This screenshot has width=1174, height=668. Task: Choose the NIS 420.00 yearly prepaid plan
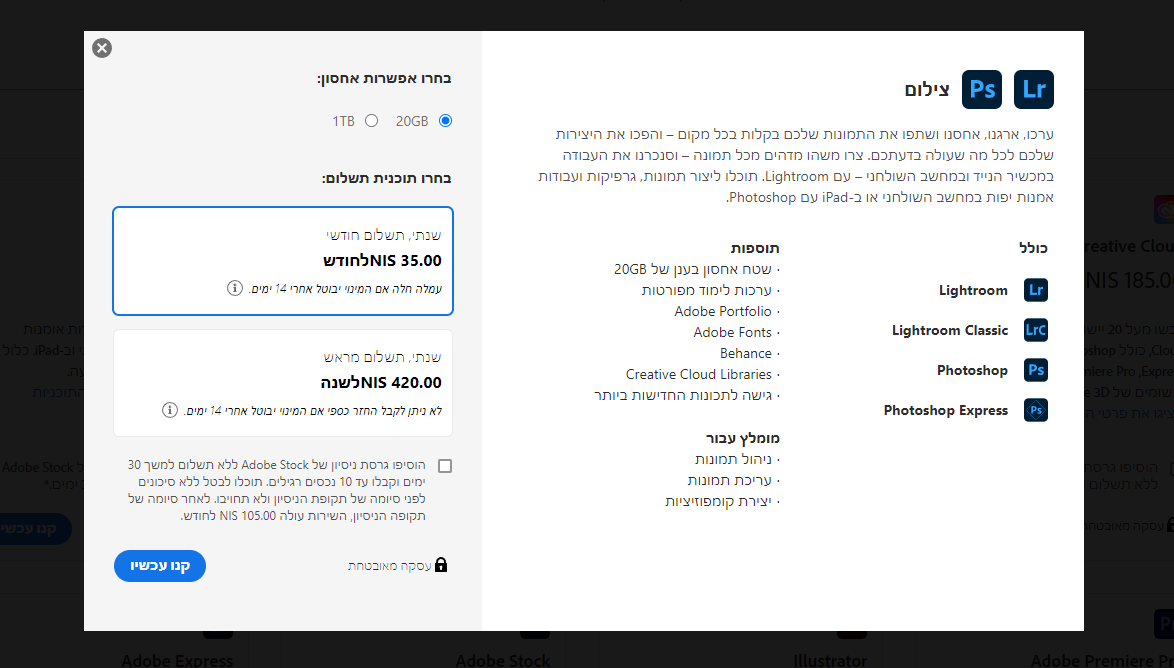(283, 383)
